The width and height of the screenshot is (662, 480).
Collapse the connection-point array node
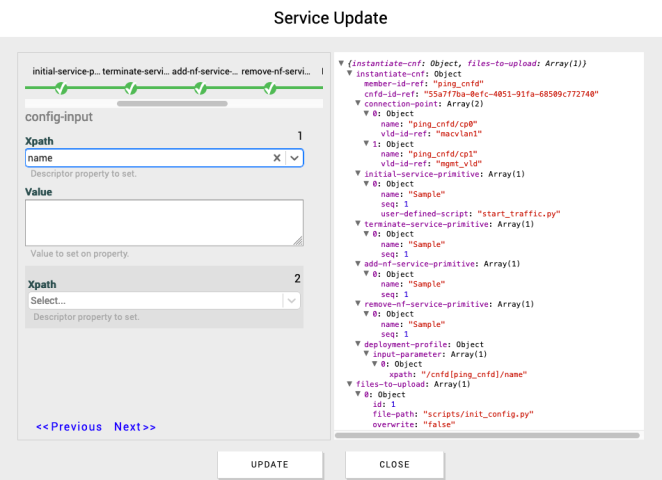pos(358,104)
